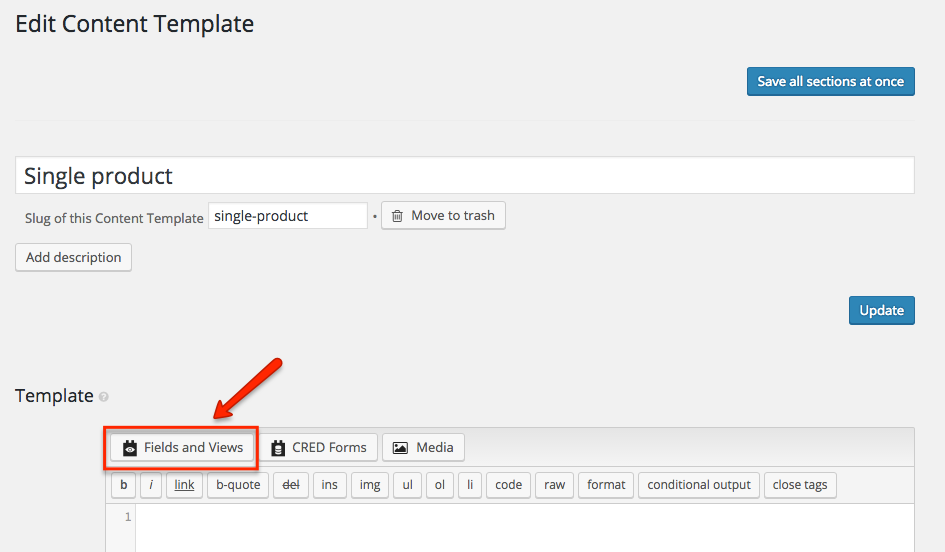The width and height of the screenshot is (945, 552).
Task: Insert list item with li button
Action: [470, 485]
